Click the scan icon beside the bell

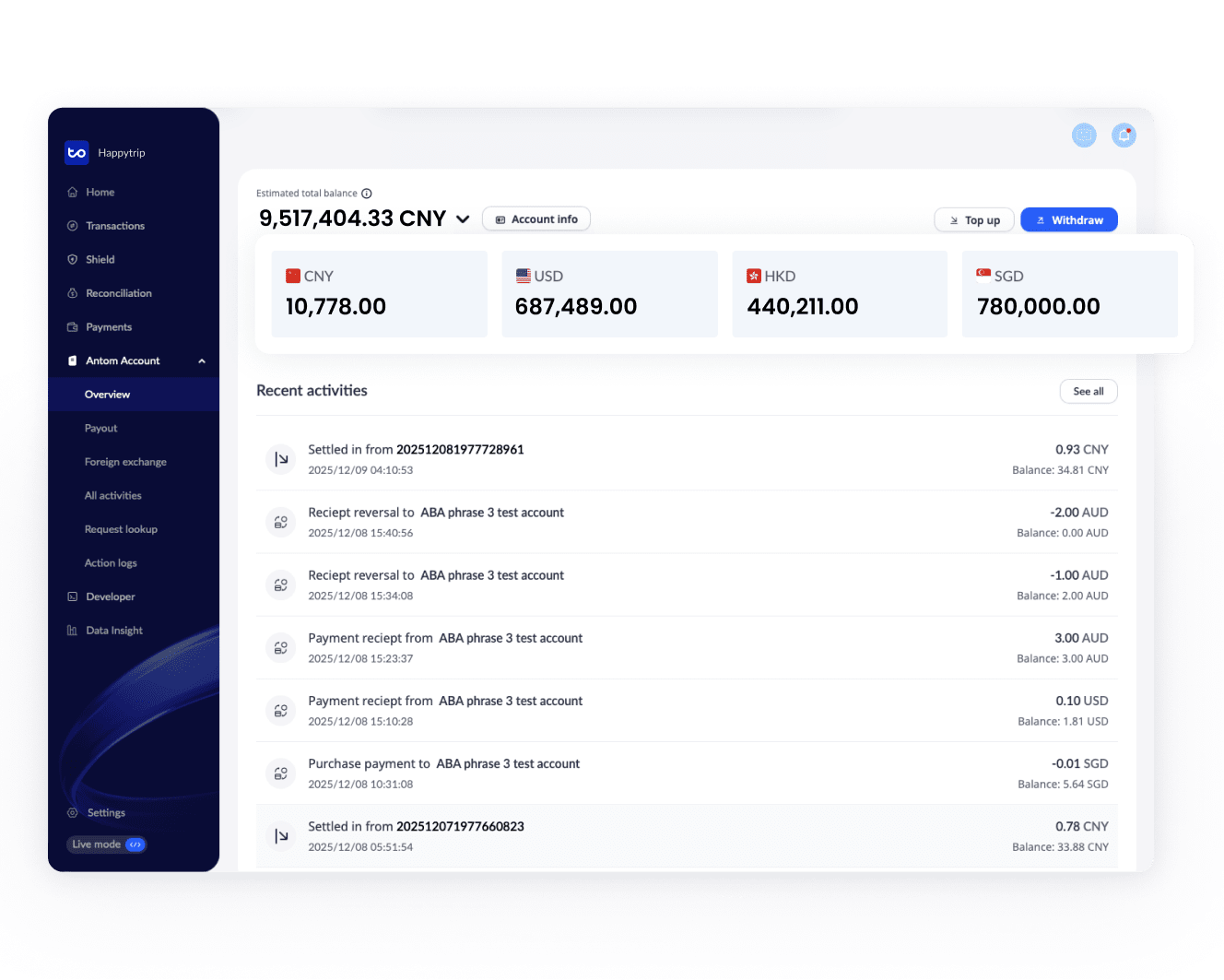tap(1084, 136)
